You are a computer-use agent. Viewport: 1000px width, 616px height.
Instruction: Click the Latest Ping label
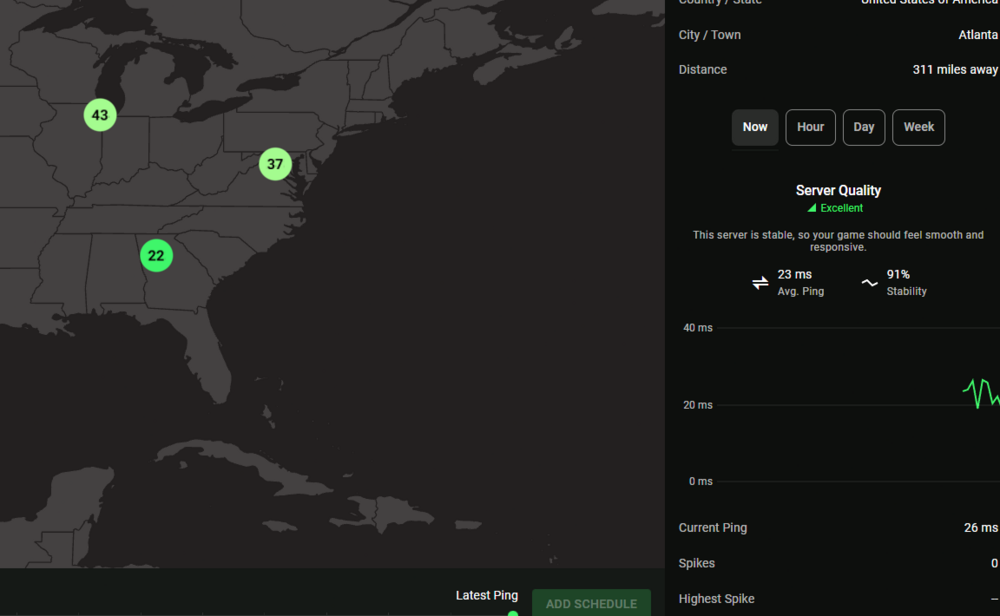pos(486,595)
